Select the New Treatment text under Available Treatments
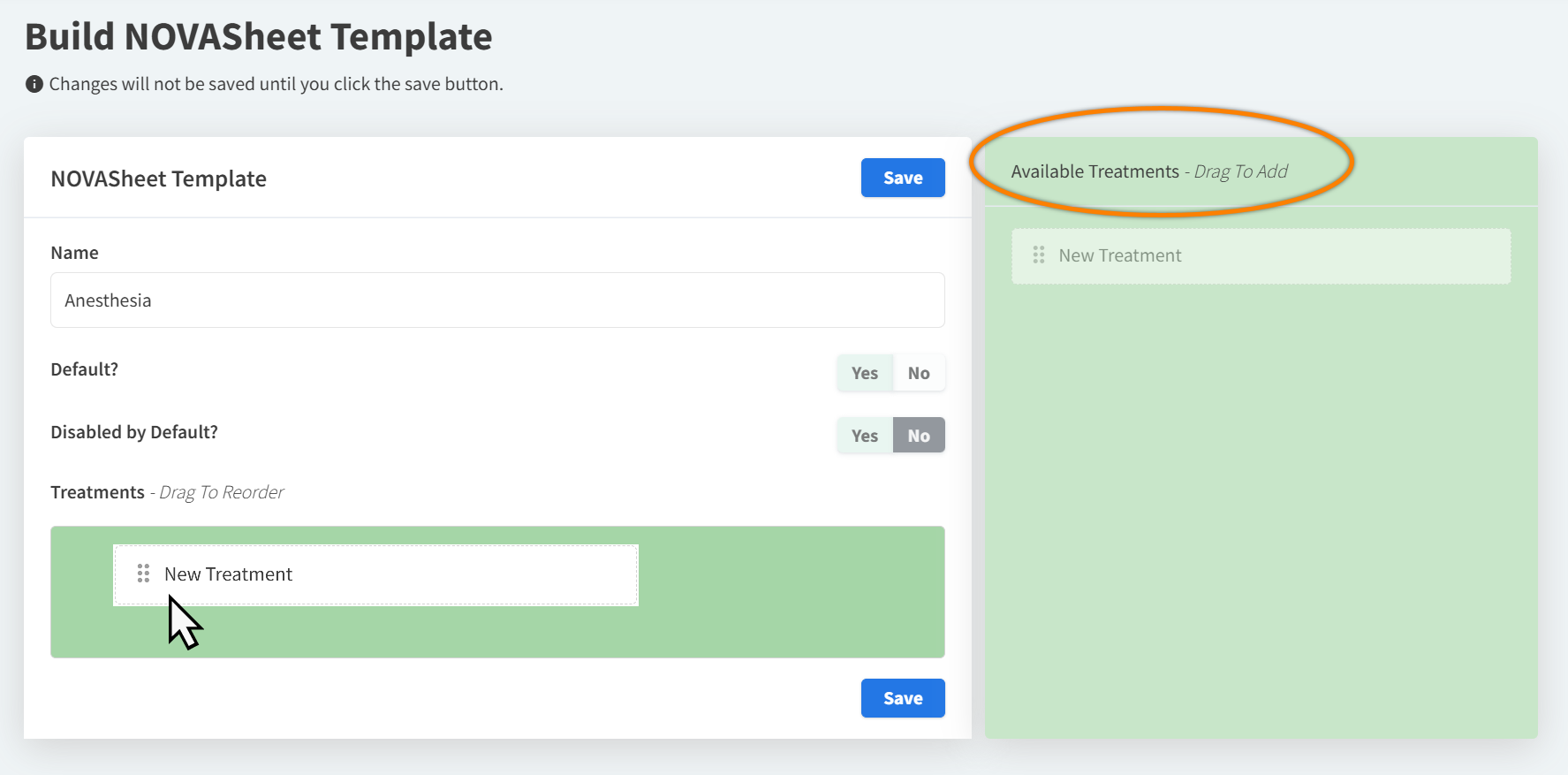Viewport: 1568px width, 775px height. tap(1120, 255)
